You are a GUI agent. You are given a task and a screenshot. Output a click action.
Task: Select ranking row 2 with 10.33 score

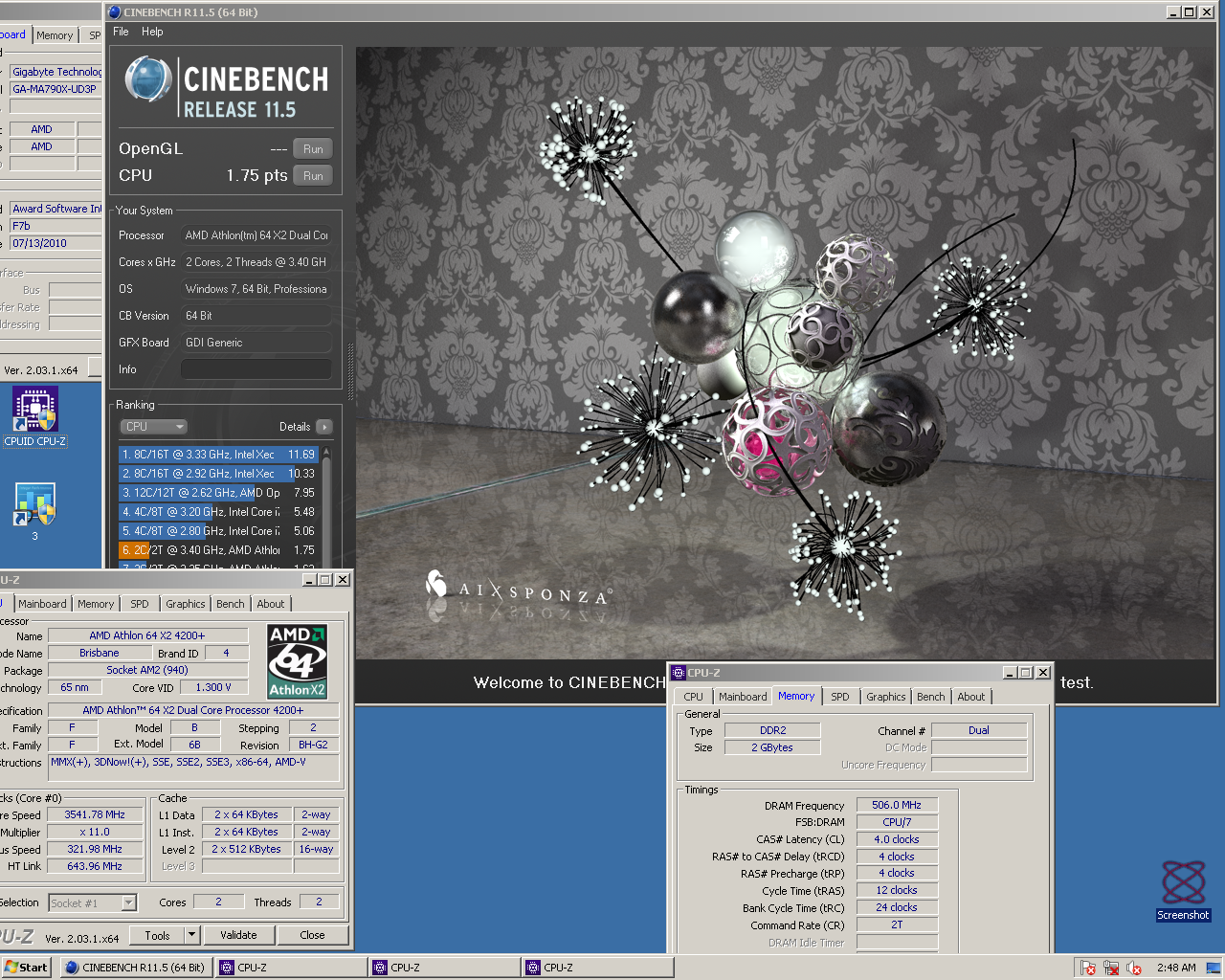pos(218,474)
